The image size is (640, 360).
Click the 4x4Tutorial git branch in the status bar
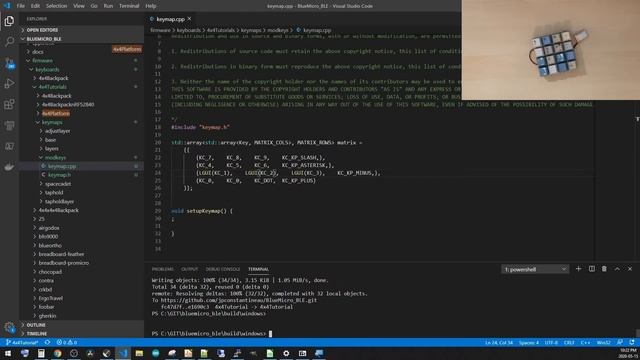click(22, 342)
